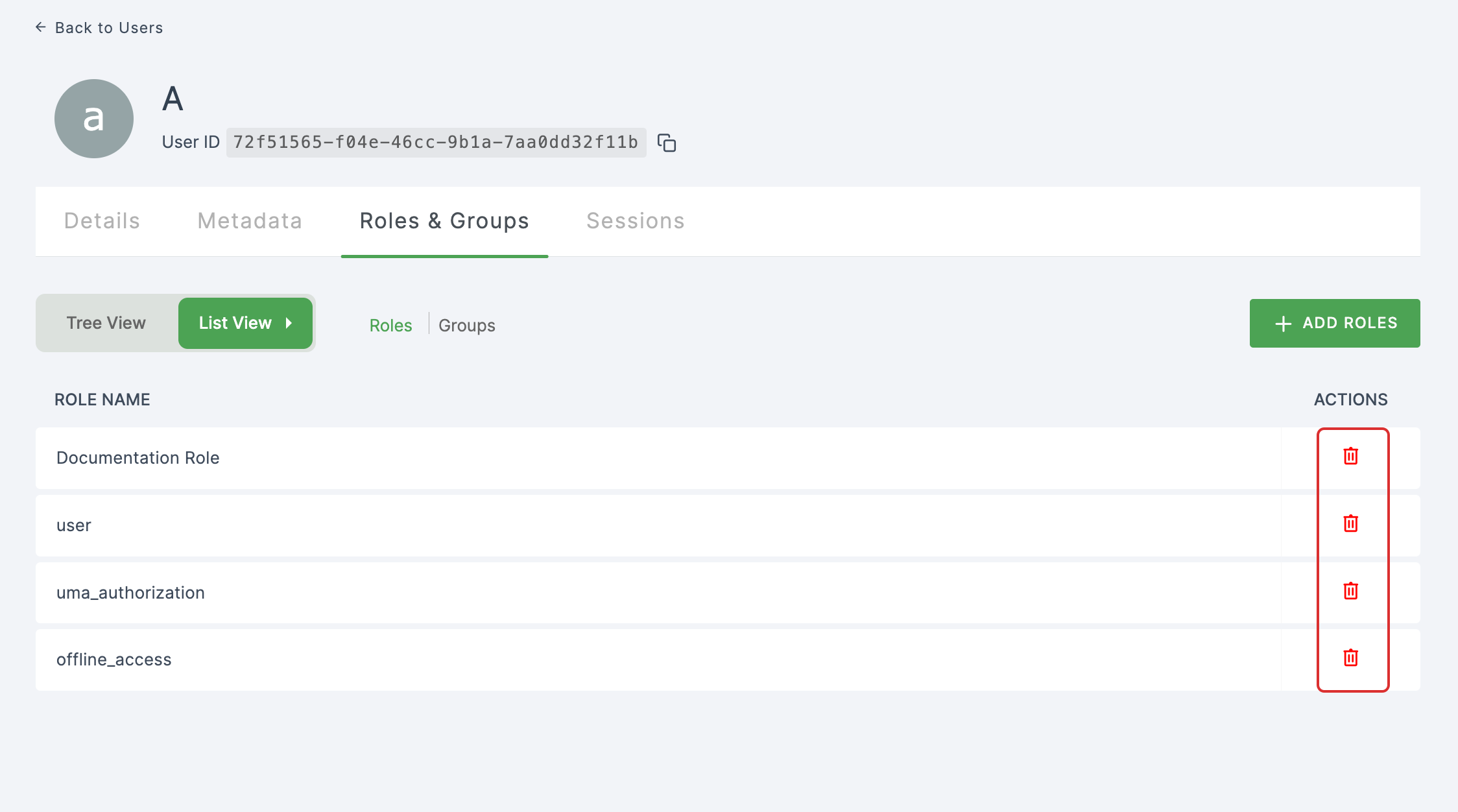The height and width of the screenshot is (812, 1458).
Task: Click delete icon for uma_authorization role
Action: (1350, 590)
